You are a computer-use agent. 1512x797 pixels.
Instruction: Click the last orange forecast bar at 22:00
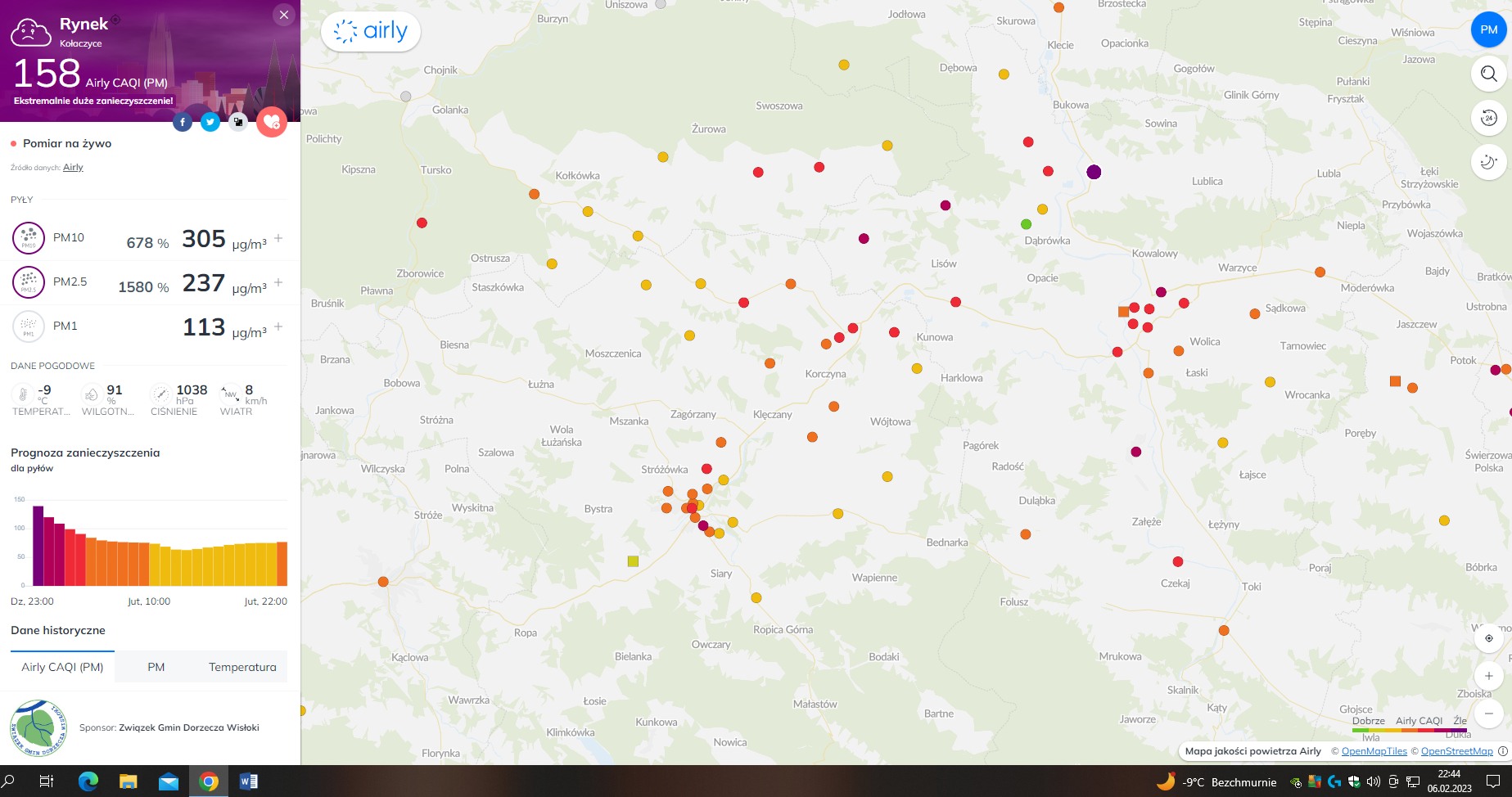pyautogui.click(x=282, y=564)
